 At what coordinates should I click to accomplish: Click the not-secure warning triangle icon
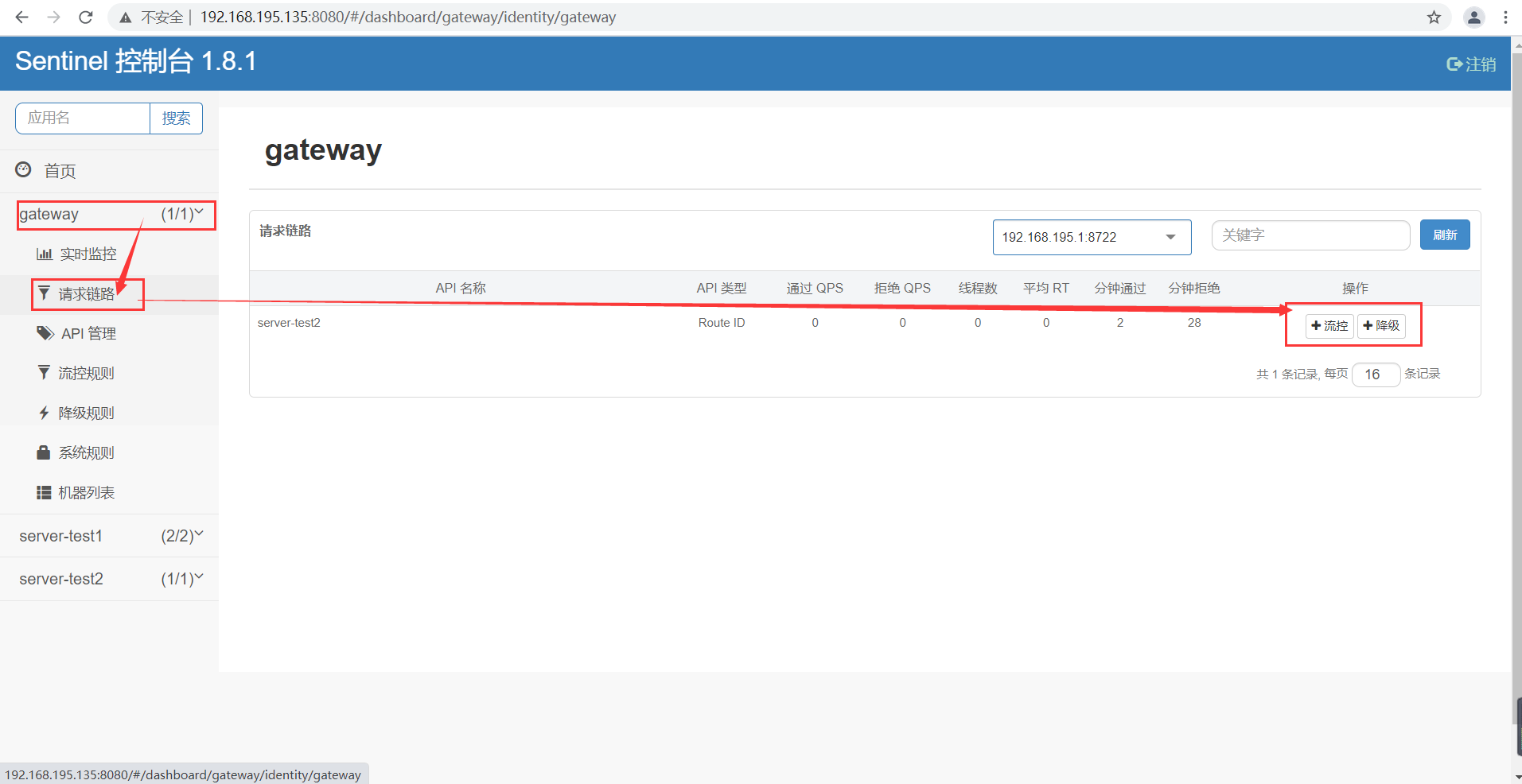pyautogui.click(x=126, y=17)
